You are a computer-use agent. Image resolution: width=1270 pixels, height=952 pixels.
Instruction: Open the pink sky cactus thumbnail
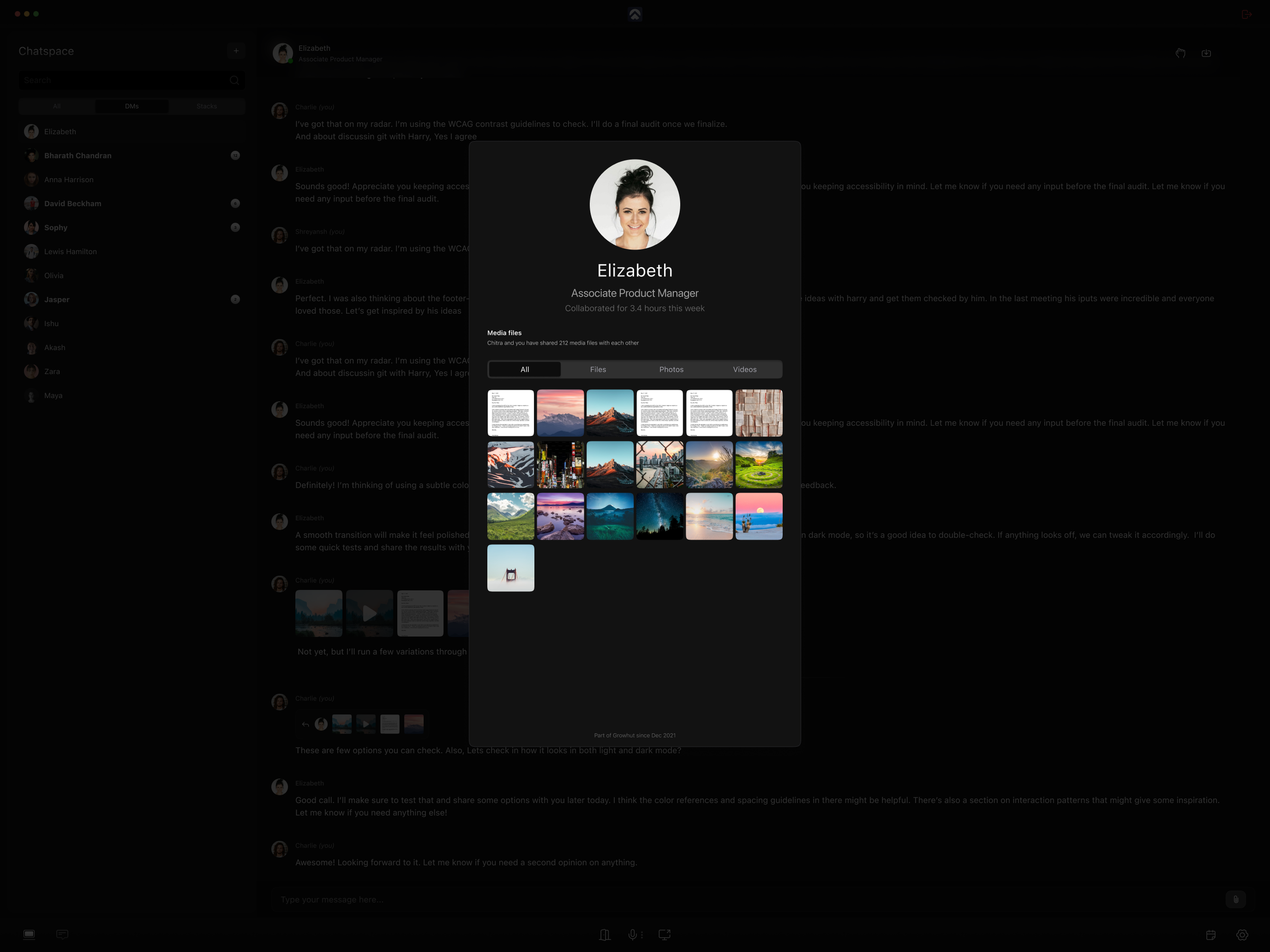click(759, 517)
